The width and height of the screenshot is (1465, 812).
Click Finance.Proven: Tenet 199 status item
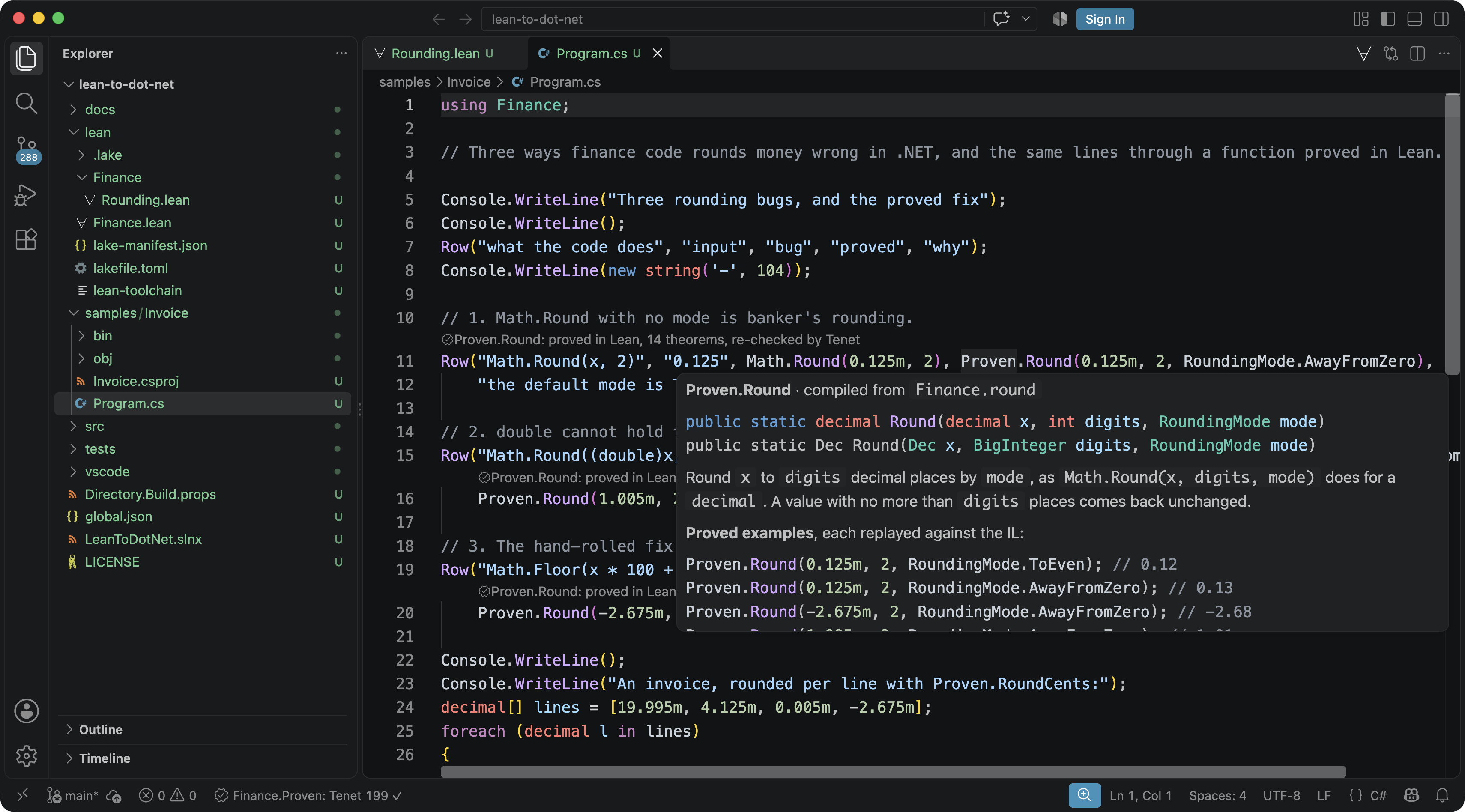pyautogui.click(x=308, y=795)
